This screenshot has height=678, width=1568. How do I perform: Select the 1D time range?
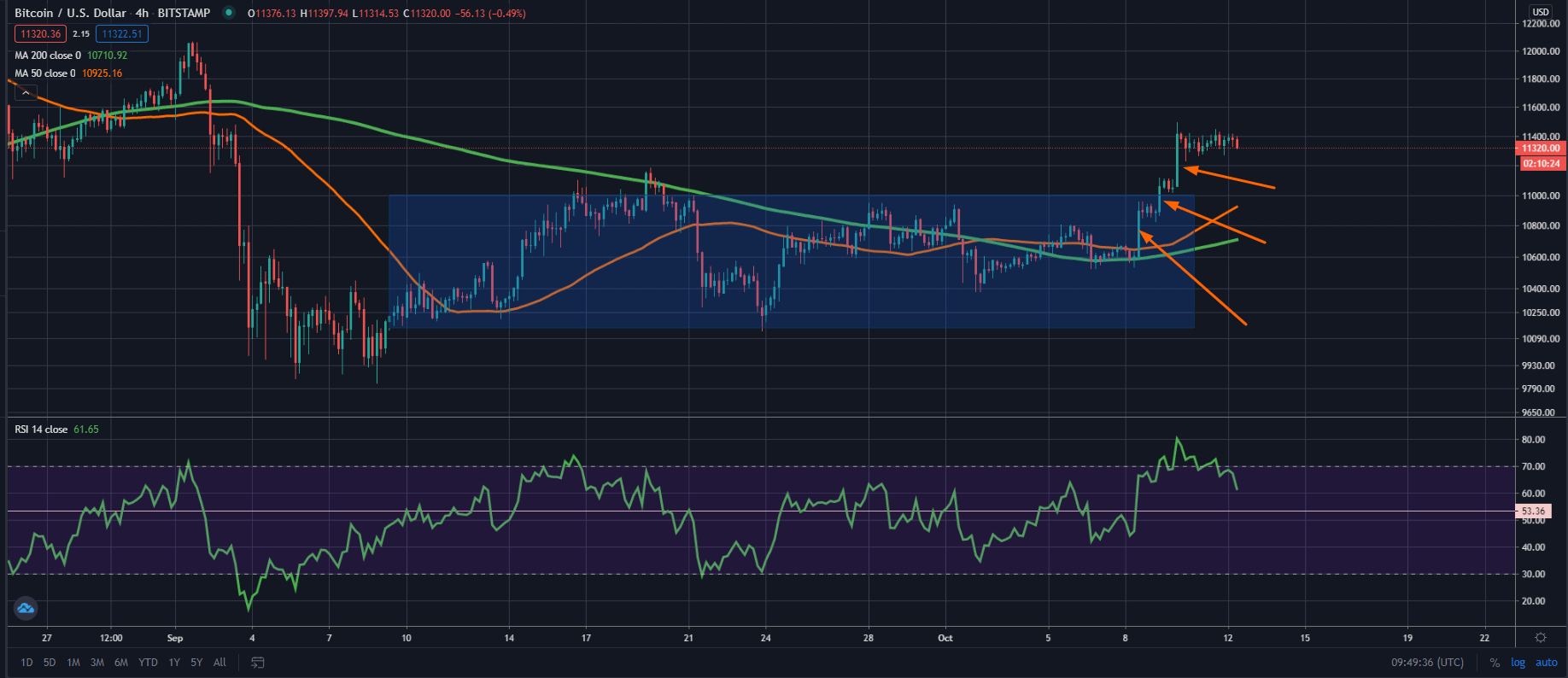point(26,663)
